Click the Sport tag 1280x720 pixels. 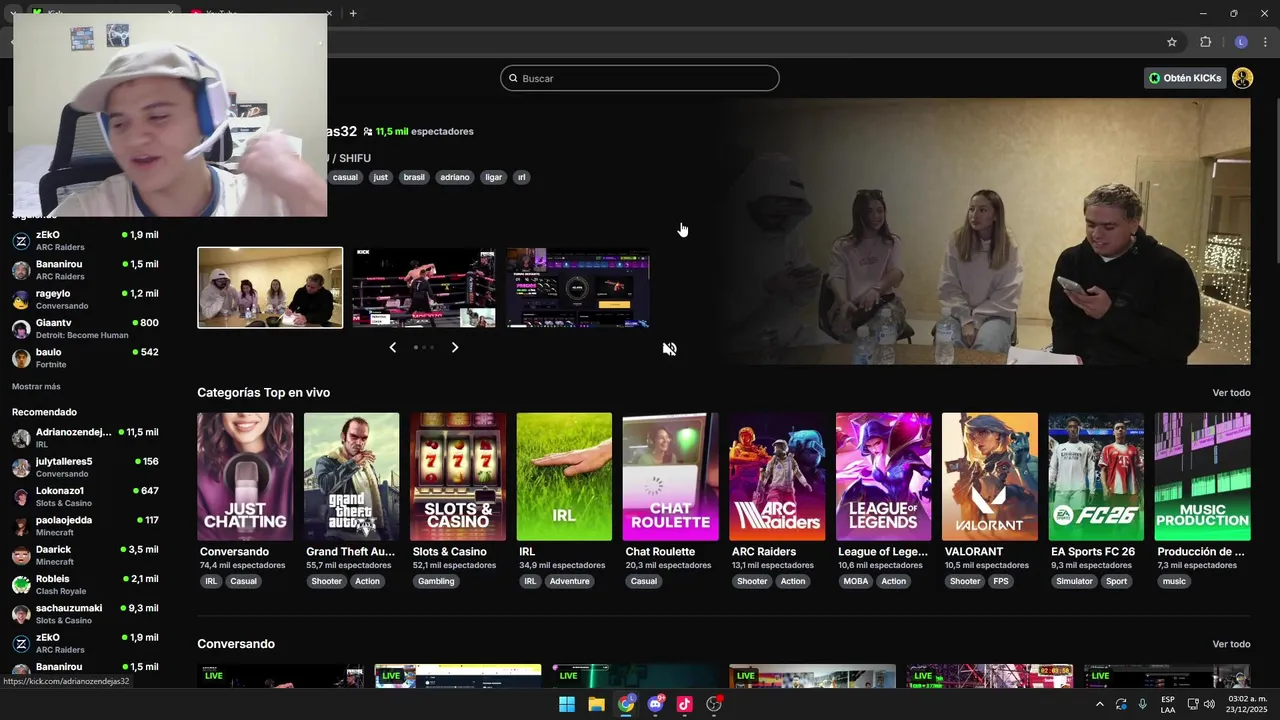[x=1117, y=581]
